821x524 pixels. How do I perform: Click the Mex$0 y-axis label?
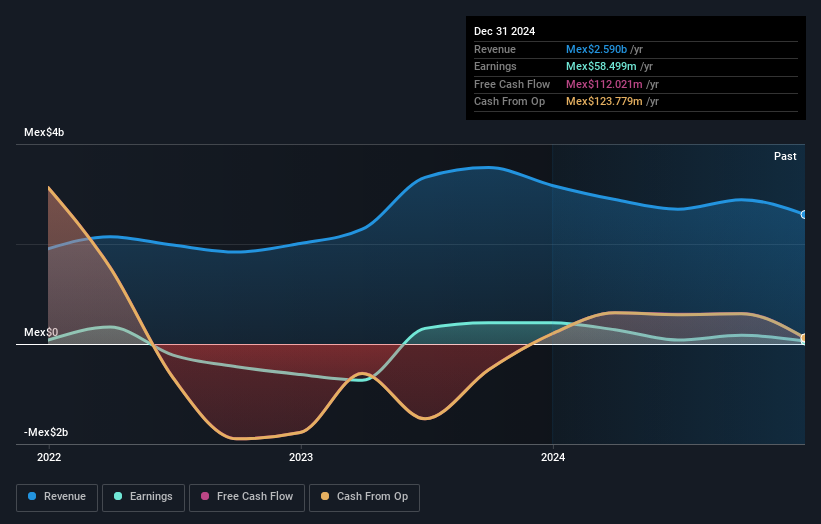(x=41, y=332)
